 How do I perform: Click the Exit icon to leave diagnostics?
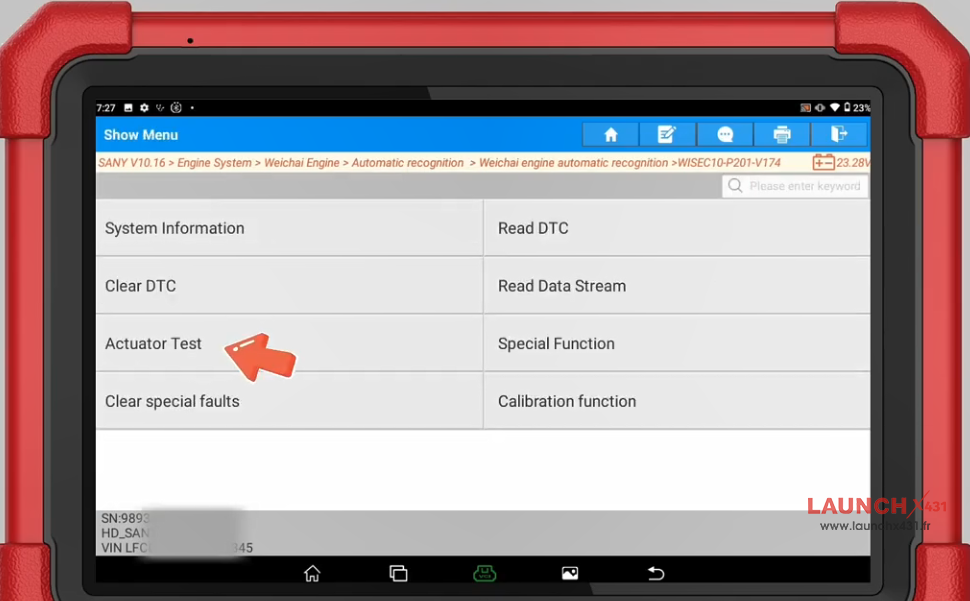pyautogui.click(x=839, y=134)
